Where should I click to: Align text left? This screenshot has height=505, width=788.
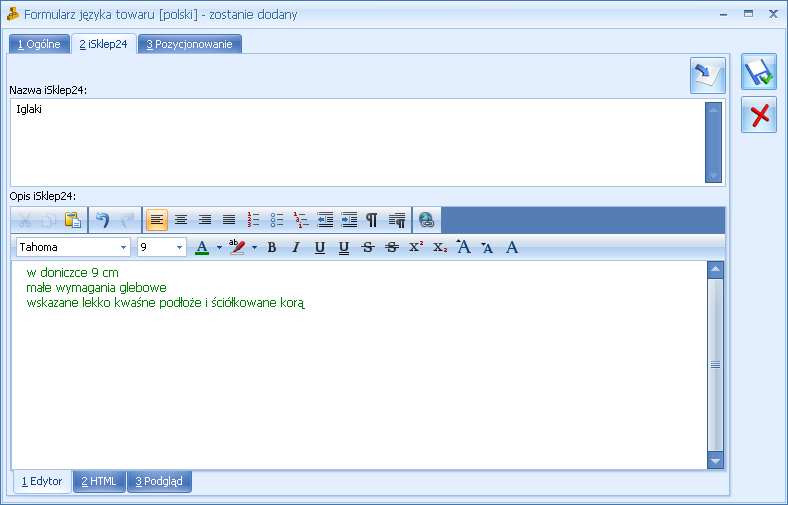click(157, 220)
